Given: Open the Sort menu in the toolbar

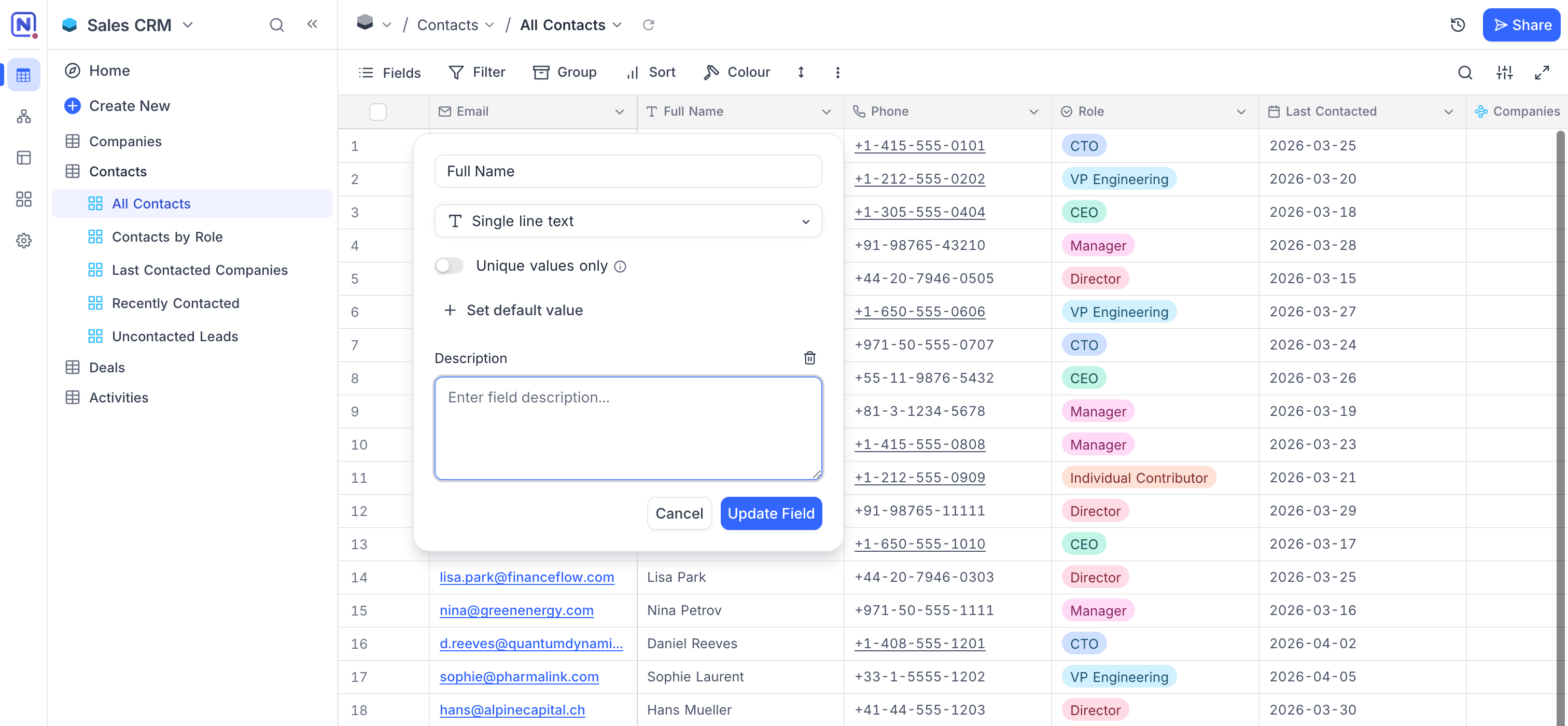Looking at the screenshot, I should pos(650,73).
